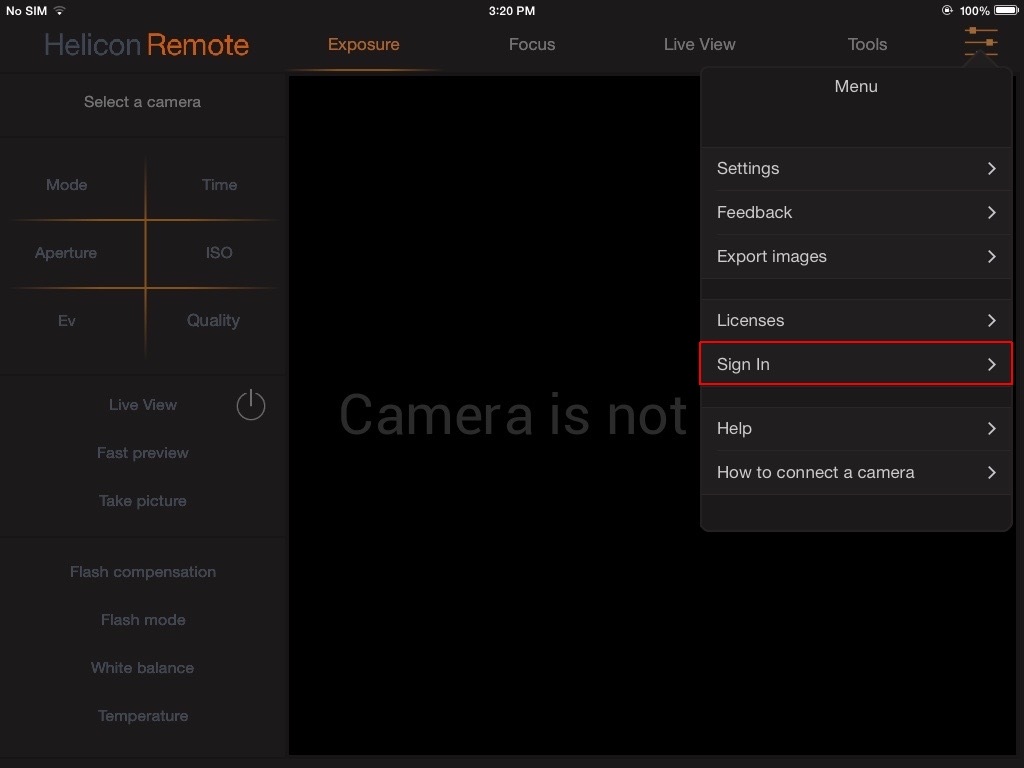The width and height of the screenshot is (1024, 768).
Task: Tap the Wi-Fi icon in the status bar
Action: coord(57,11)
